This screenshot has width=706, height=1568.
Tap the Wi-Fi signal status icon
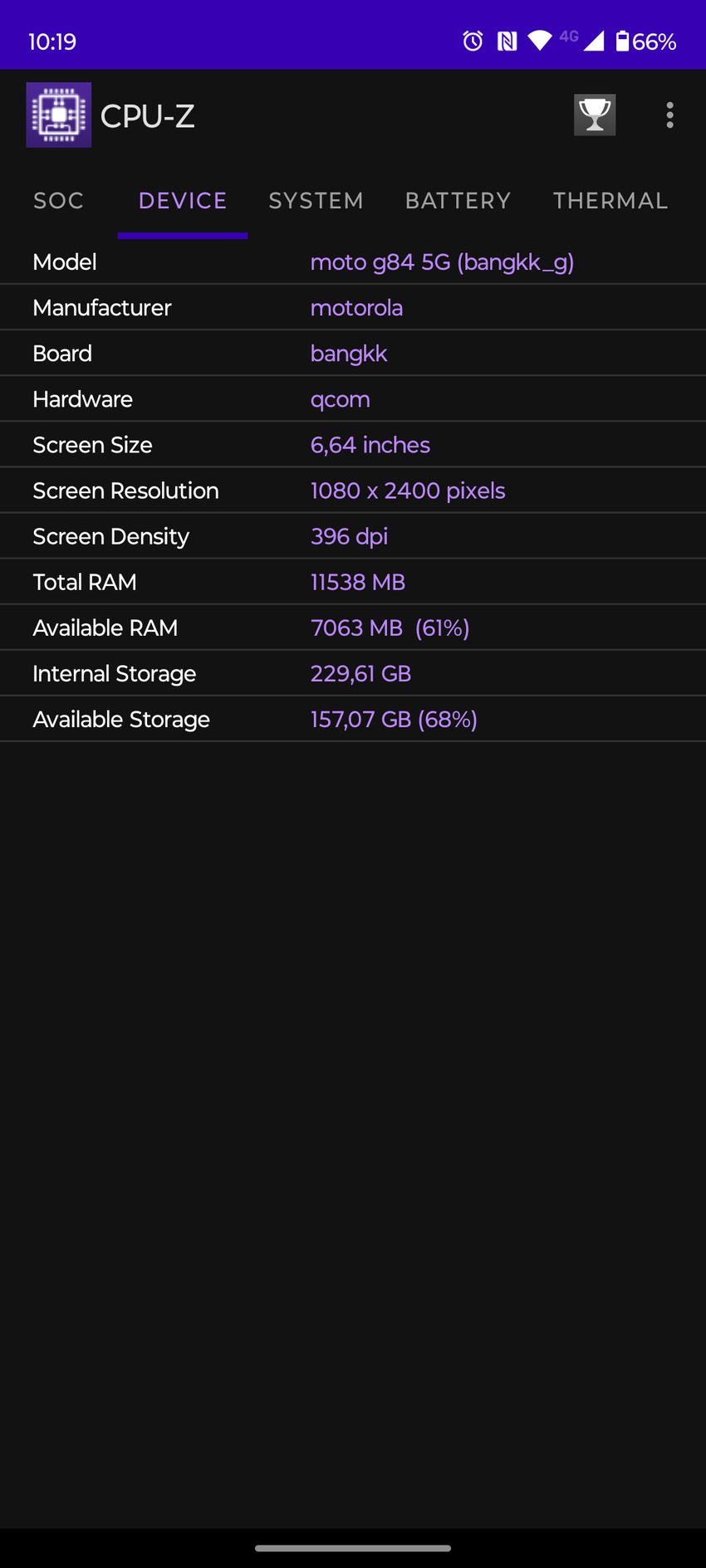pos(540,41)
